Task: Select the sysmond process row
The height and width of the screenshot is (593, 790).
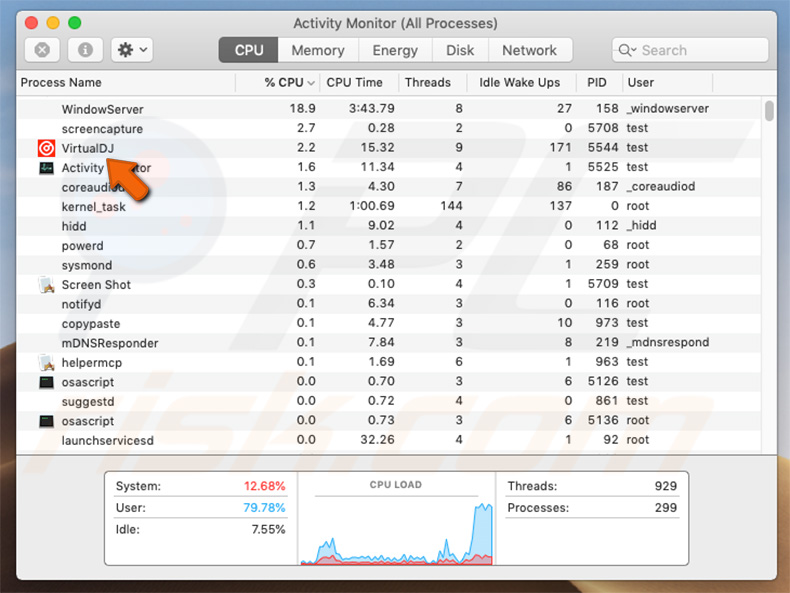Action: (x=389, y=265)
